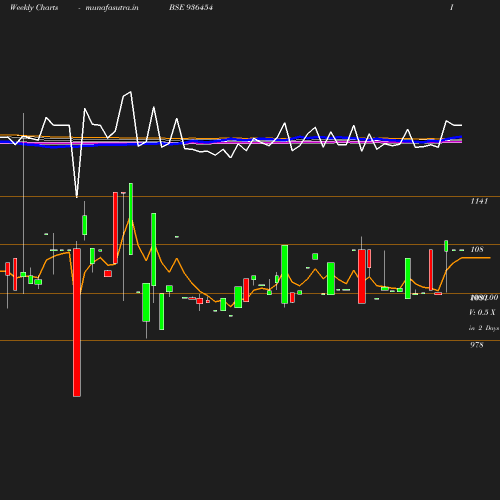Click the 978 price level label
This screenshot has height=500, width=500.
(477, 345)
